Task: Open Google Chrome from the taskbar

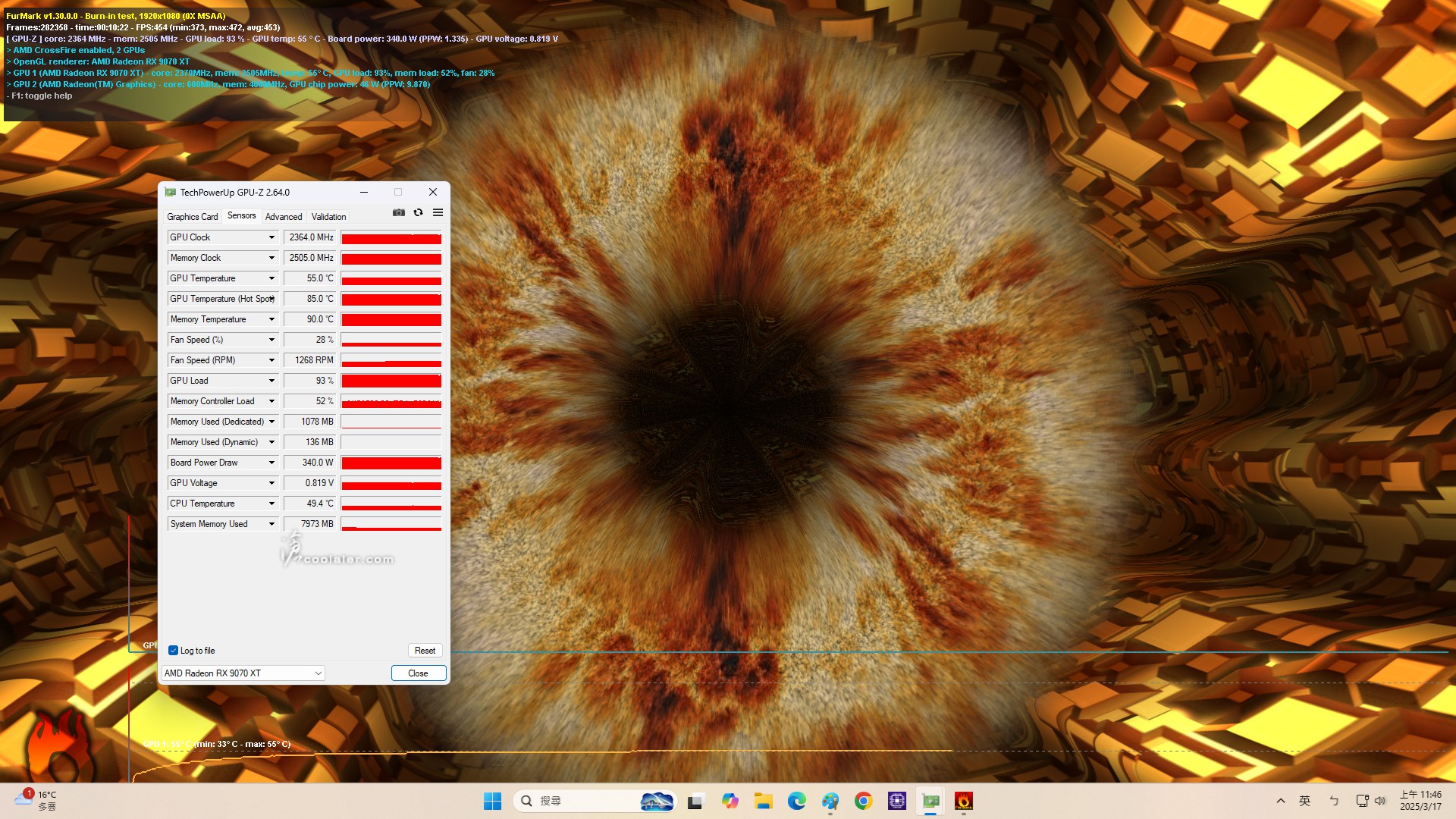Action: point(863,801)
